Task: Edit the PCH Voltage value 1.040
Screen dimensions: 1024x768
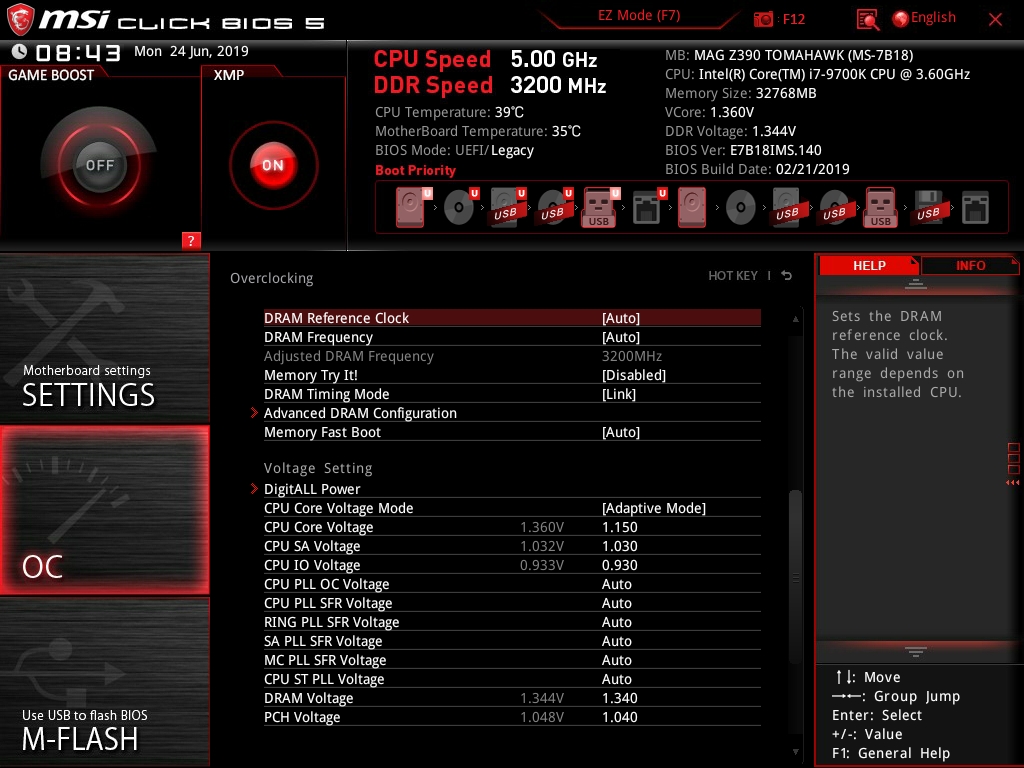Action: [x=619, y=717]
